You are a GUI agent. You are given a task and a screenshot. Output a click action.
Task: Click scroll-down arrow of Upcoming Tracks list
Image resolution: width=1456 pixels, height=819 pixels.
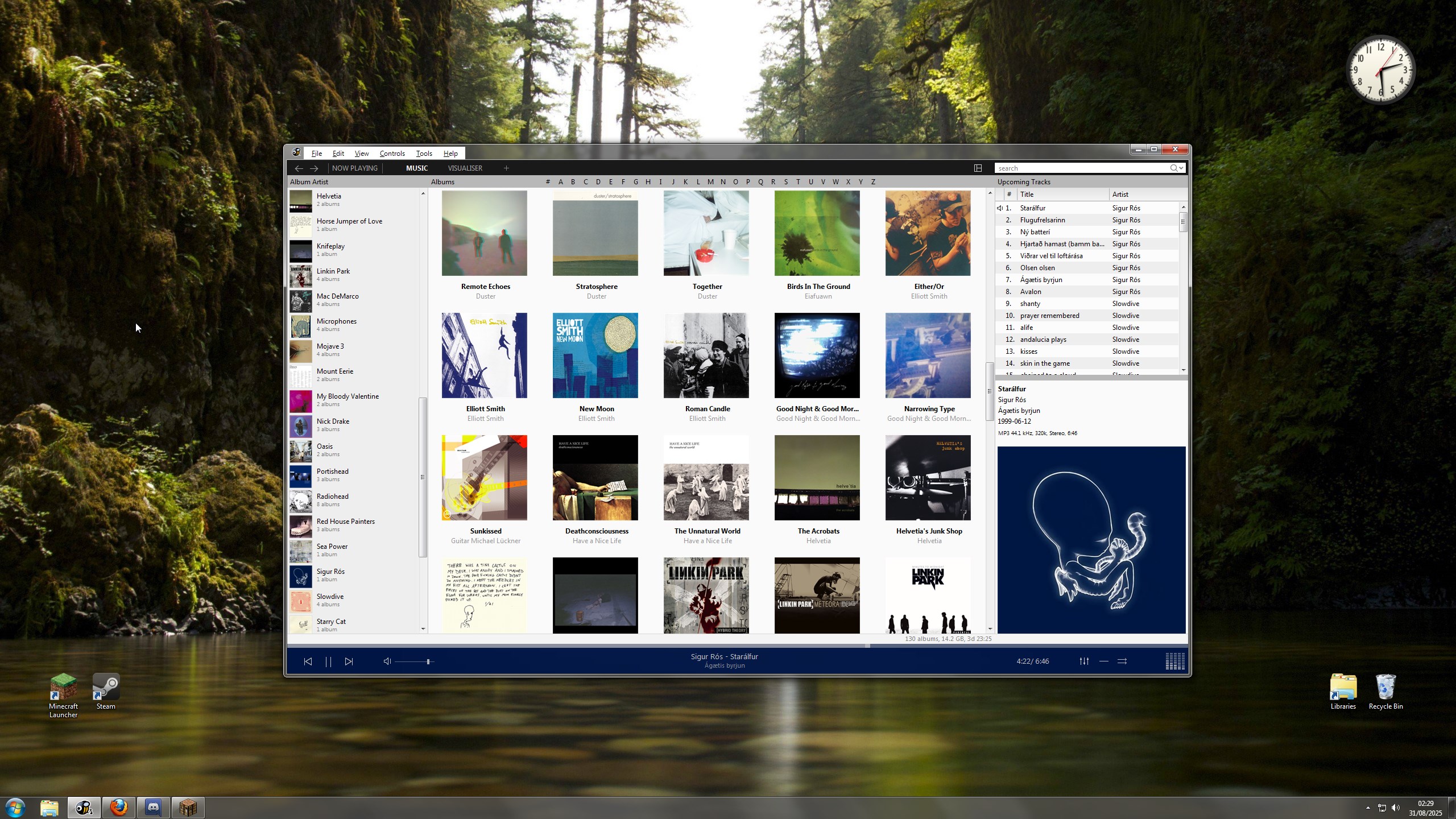[x=1184, y=370]
